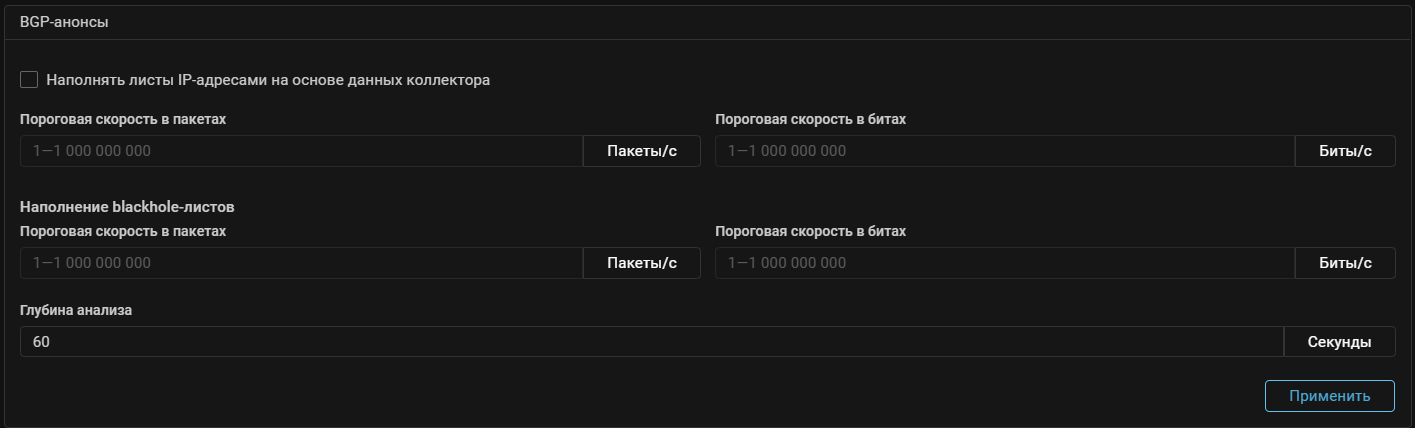Click the "Глубина анализа" field containing 60
1415x428 pixels.
click(x=650, y=342)
